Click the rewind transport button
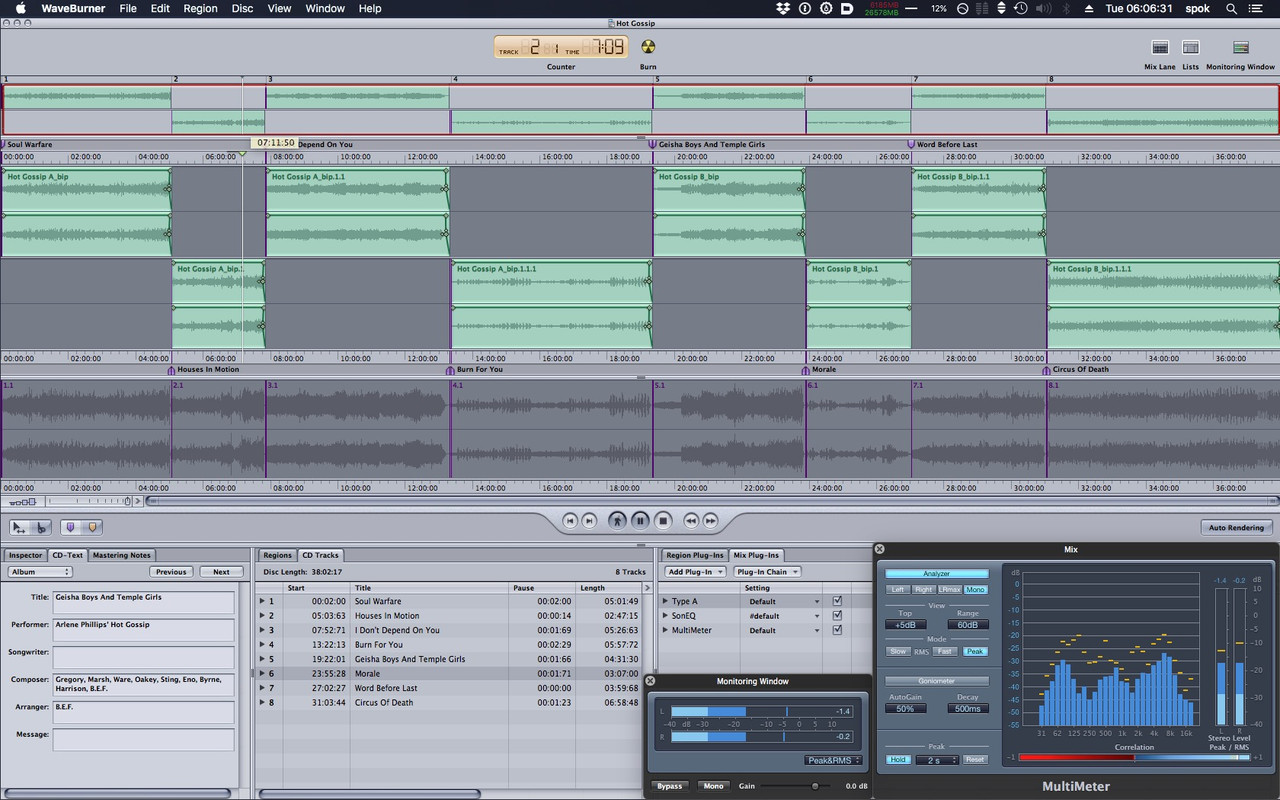Screen dimensions: 1280x800 690,521
